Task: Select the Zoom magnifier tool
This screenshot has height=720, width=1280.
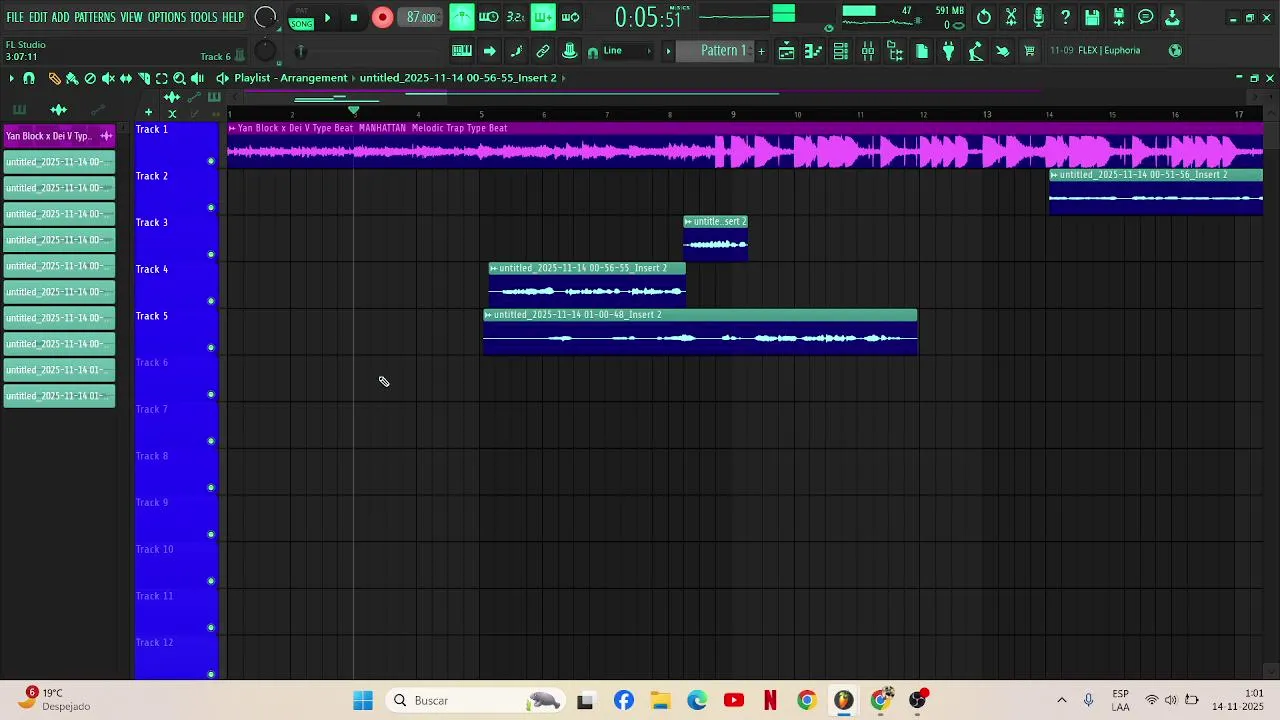Action: click(180, 78)
